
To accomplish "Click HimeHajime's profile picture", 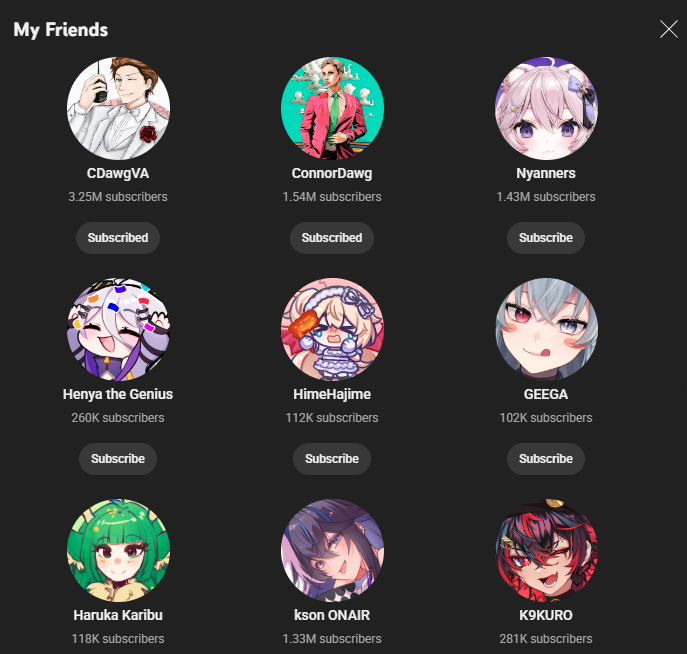I will pos(332,329).
